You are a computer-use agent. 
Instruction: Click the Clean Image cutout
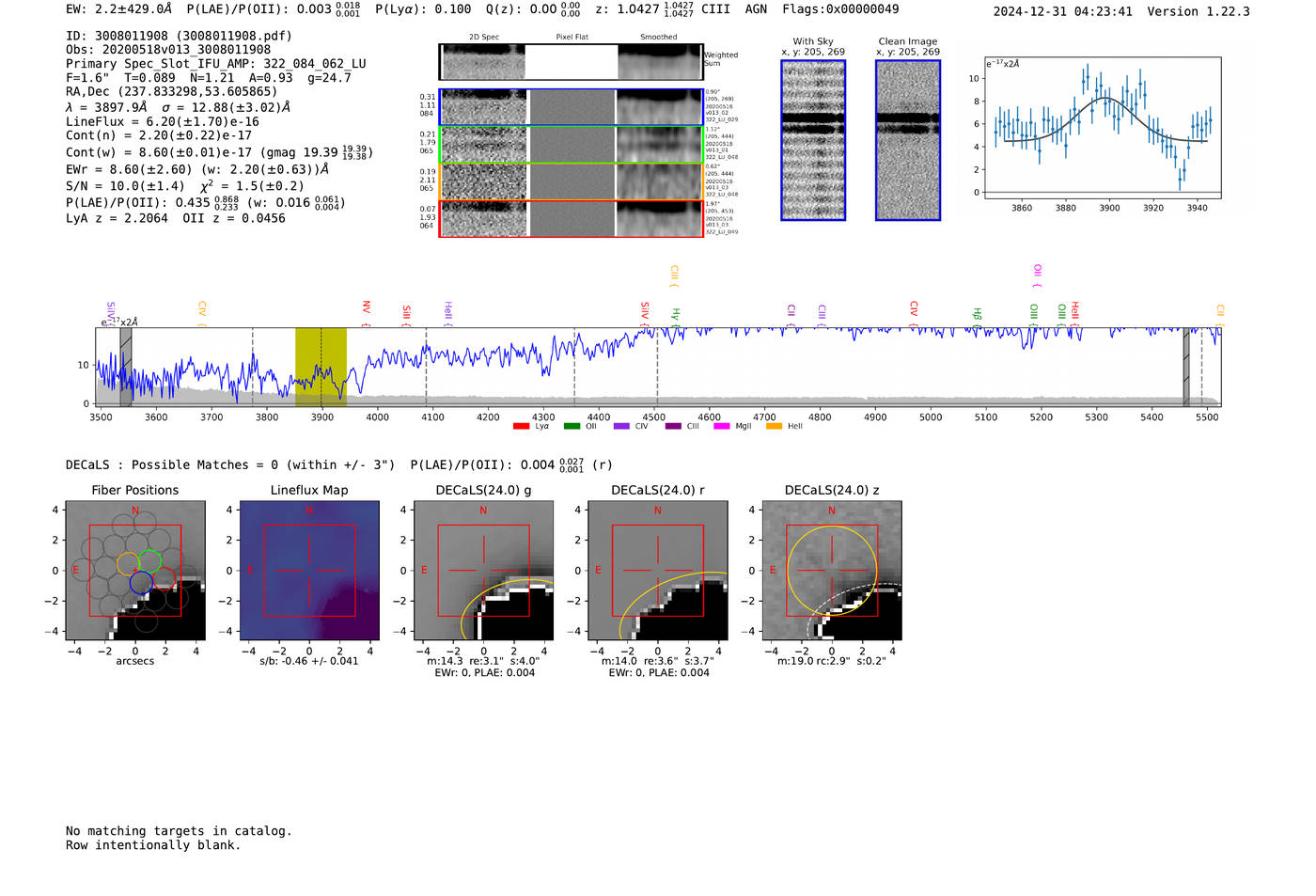[908, 140]
